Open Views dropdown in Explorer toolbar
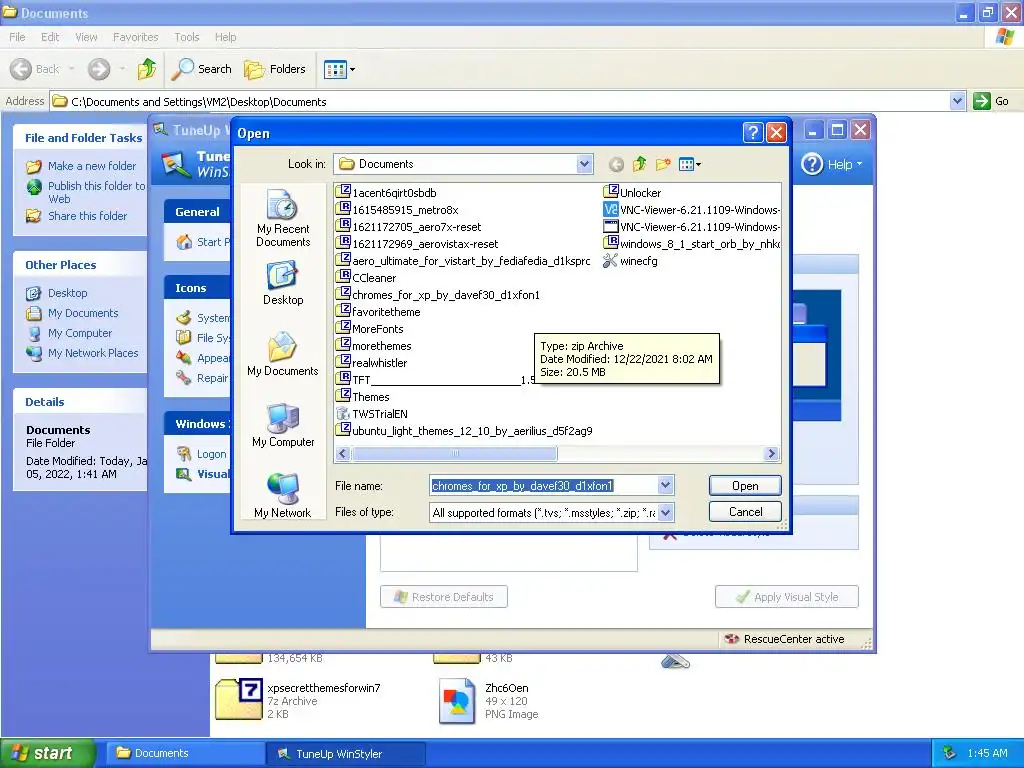 340,69
